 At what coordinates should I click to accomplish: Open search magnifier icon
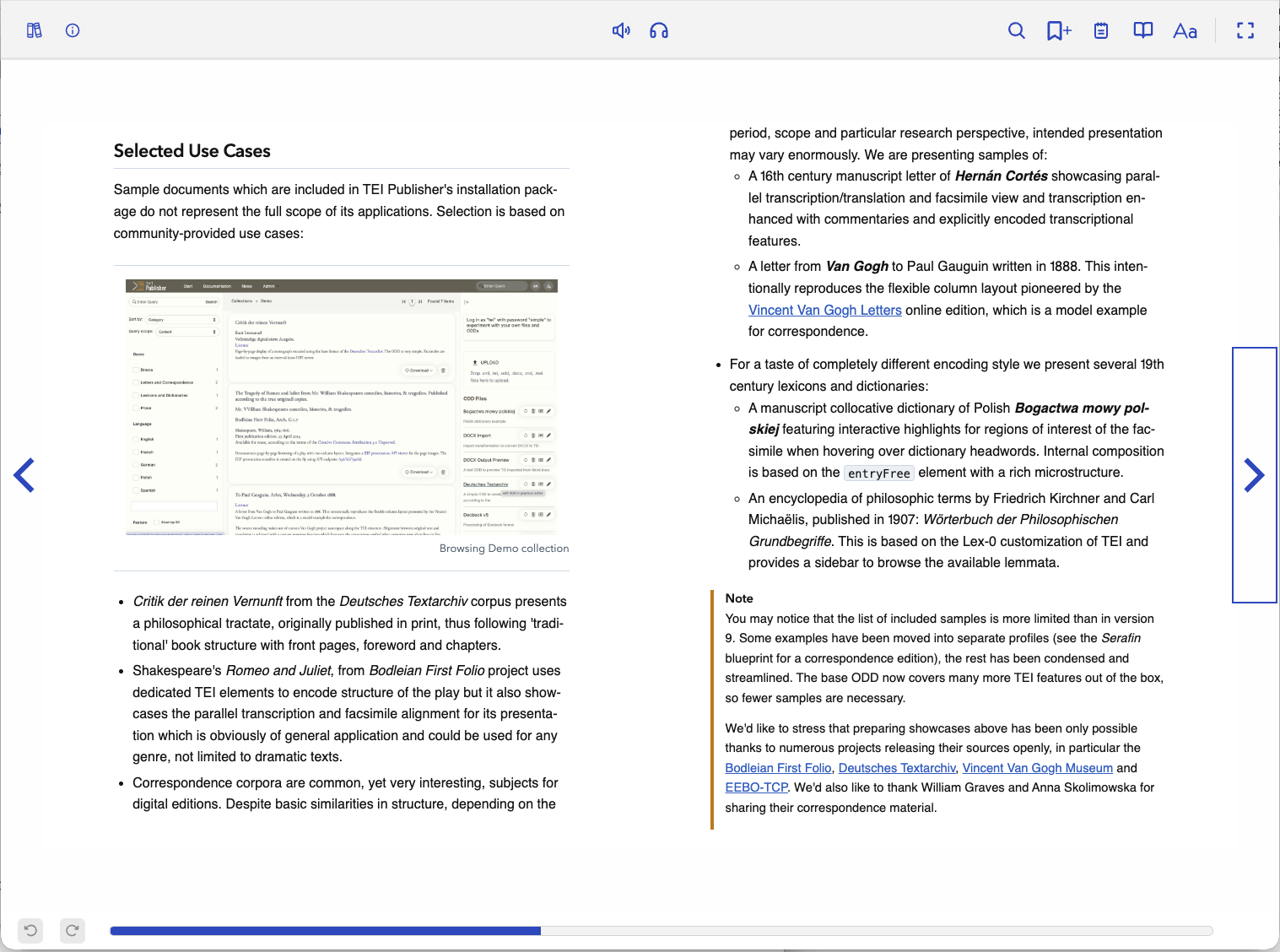(x=1017, y=30)
